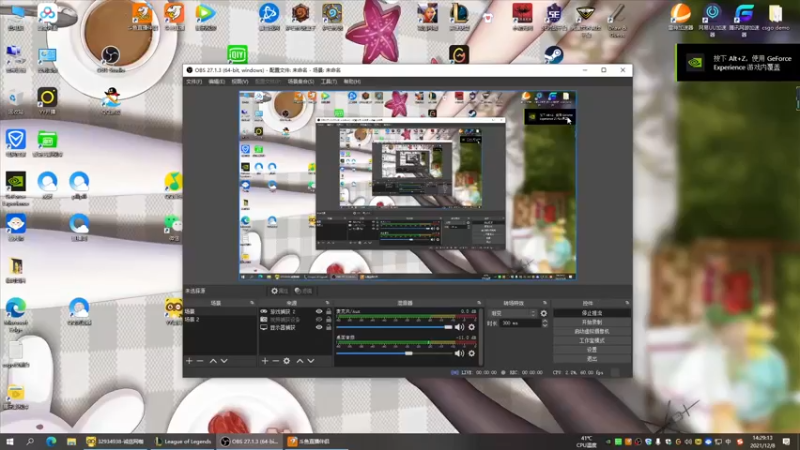This screenshot has width=800, height=450.
Task: Click the 停止推流 button
Action: point(592,313)
